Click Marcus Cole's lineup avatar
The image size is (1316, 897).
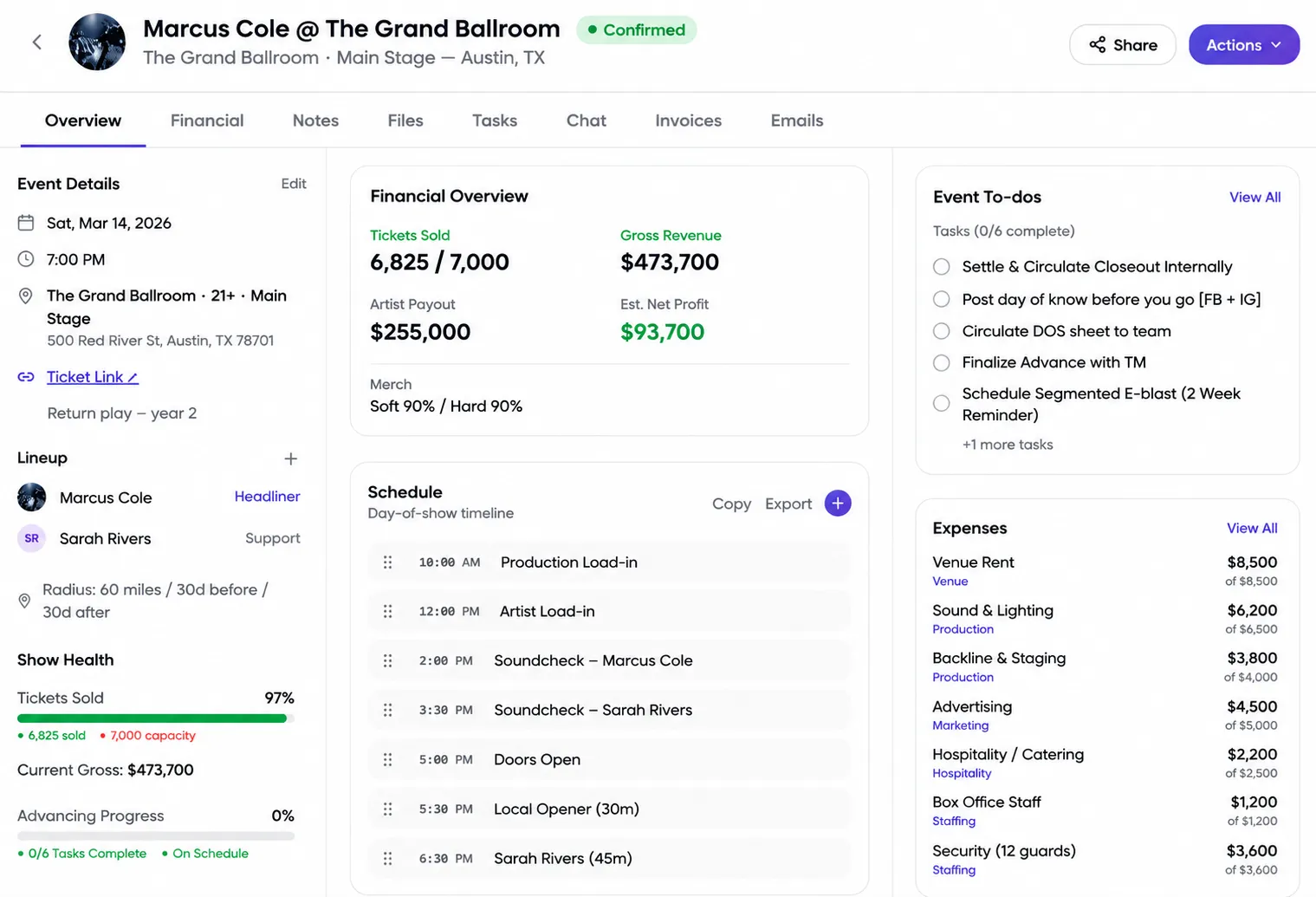[x=32, y=497]
